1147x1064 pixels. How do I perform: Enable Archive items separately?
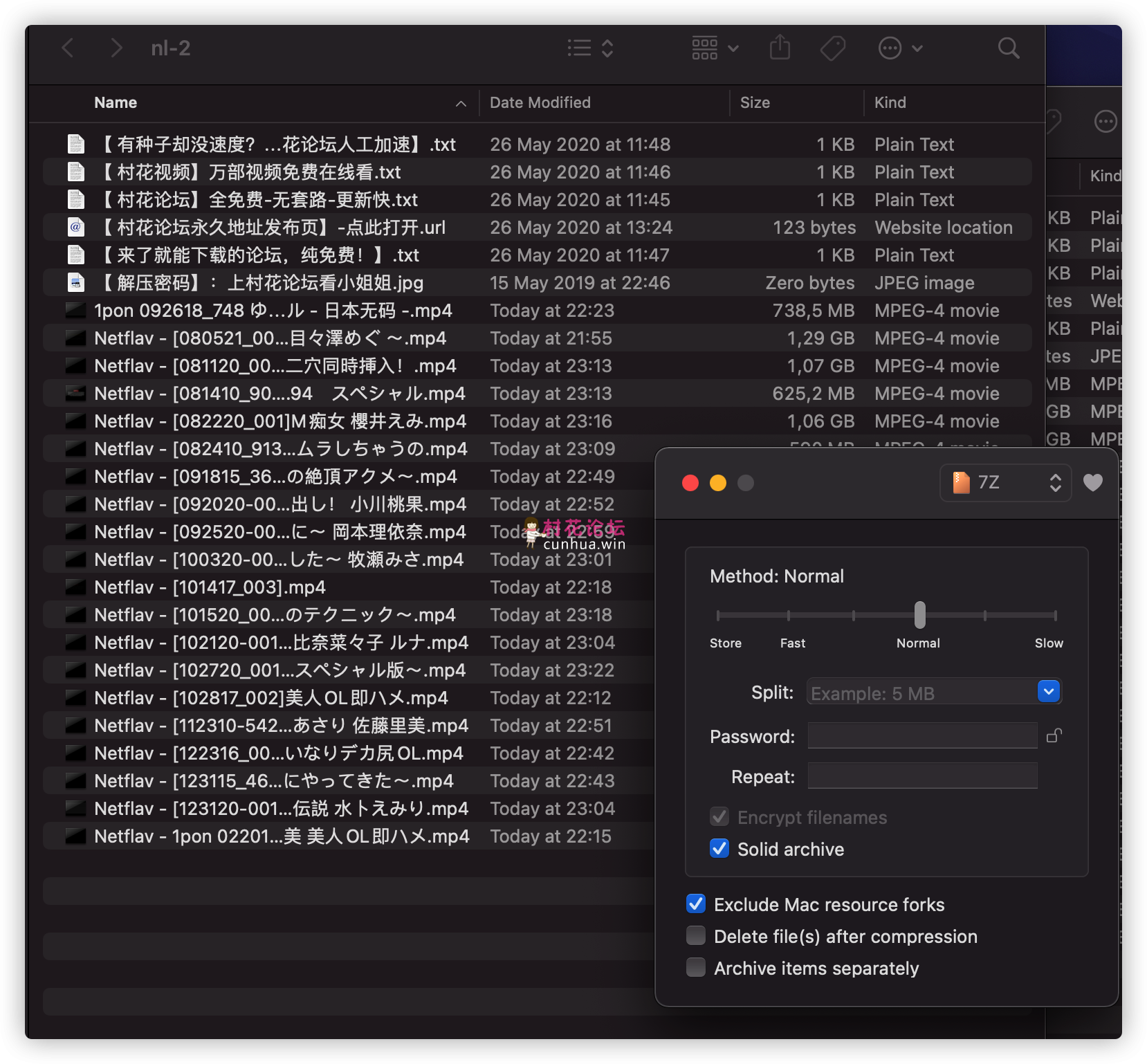(x=696, y=967)
